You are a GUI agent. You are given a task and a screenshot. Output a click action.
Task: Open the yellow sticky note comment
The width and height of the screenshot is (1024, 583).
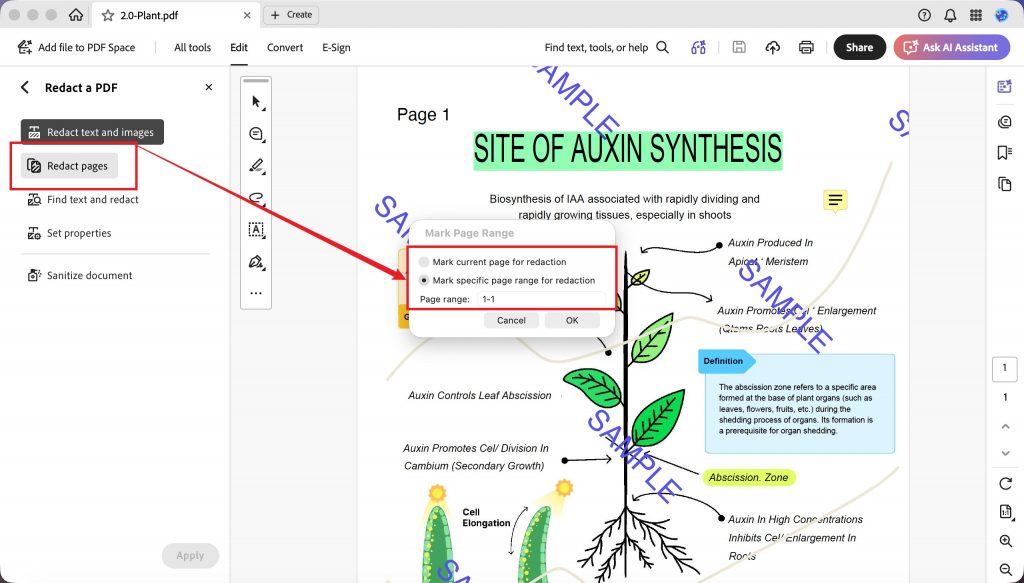[835, 200]
